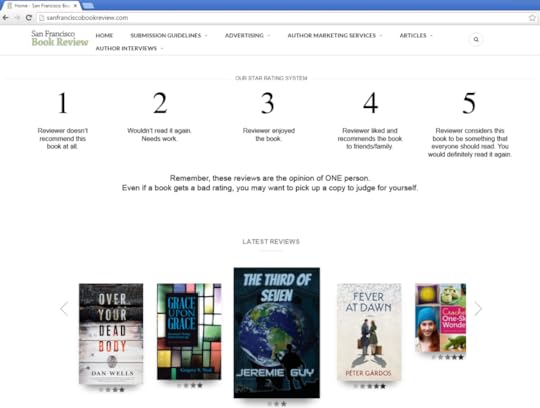Open site search magnifier icon
The height and width of the screenshot is (408, 540).
[x=476, y=39]
